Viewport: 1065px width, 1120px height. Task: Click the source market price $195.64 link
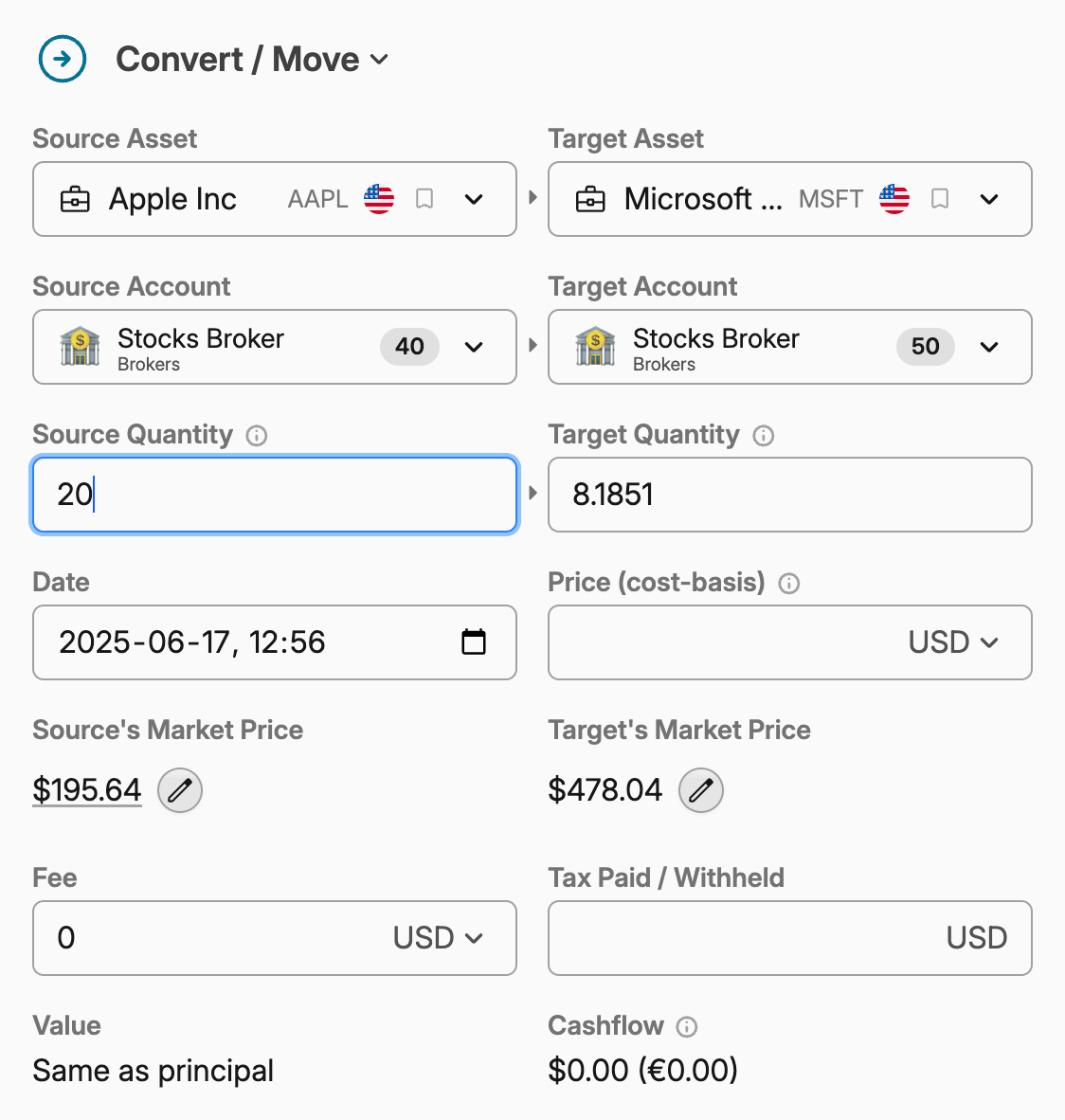pyautogui.click(x=87, y=790)
